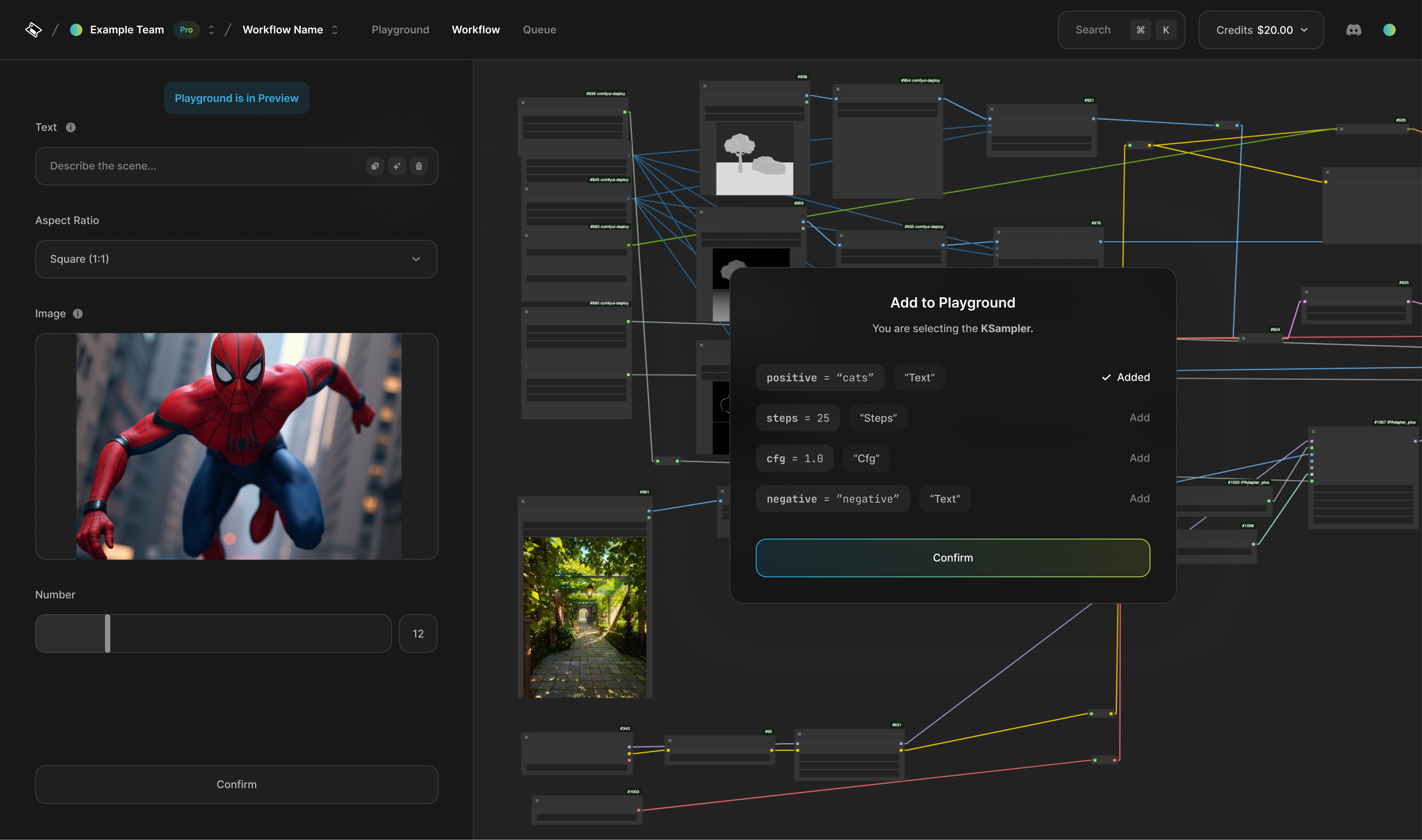View the info tooltip next to Text
This screenshot has height=840, width=1422.
[x=71, y=127]
